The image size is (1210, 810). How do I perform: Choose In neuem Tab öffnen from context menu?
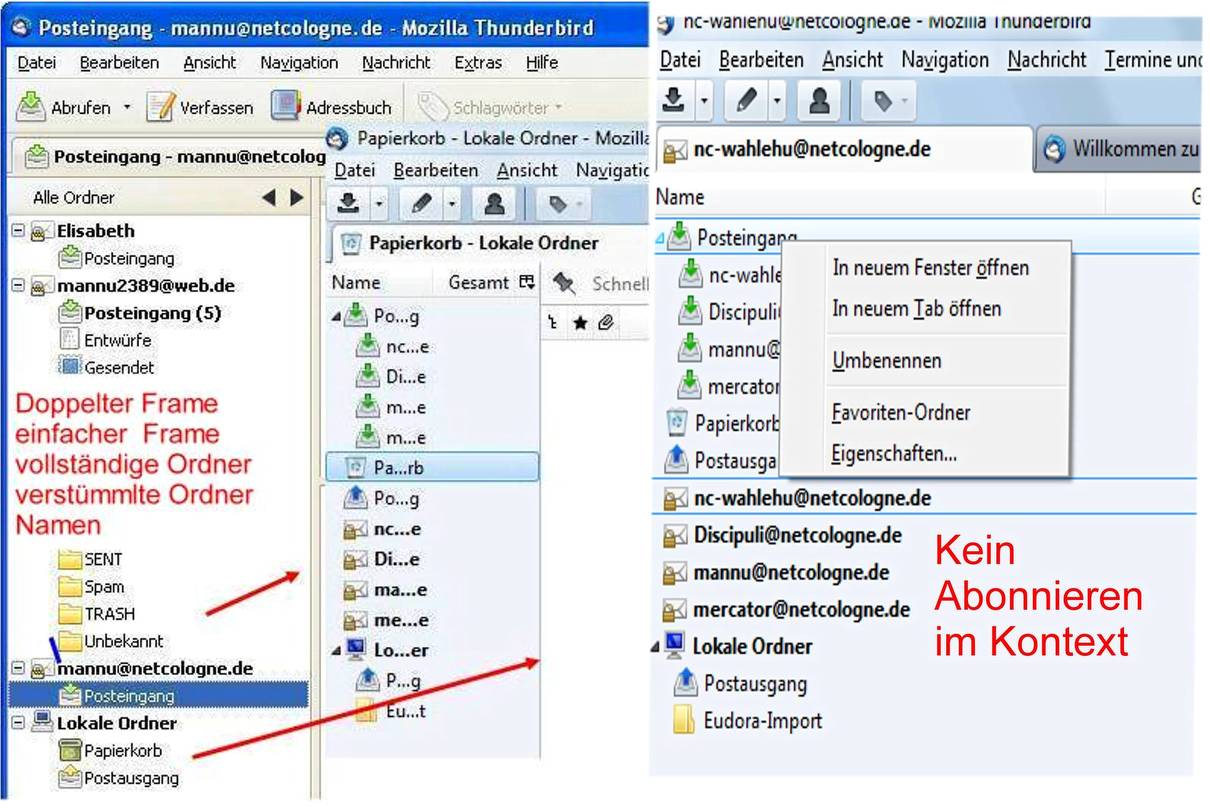916,309
